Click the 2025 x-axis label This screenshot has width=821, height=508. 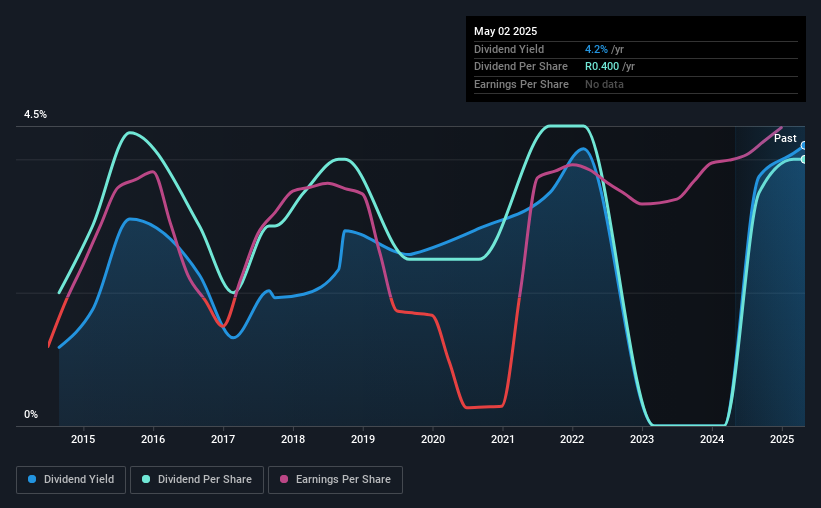coord(782,439)
